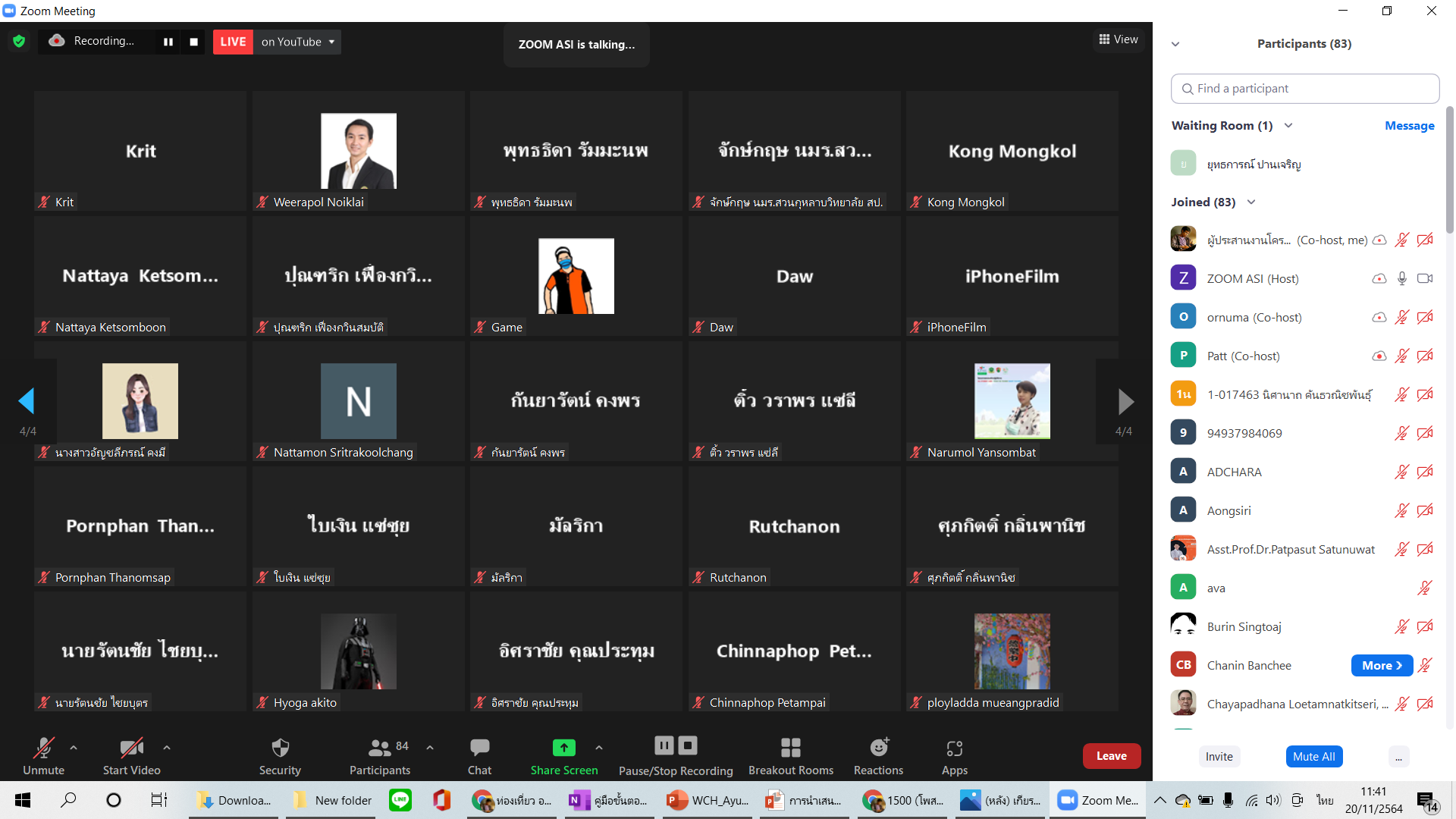Open participants options arrow

click(x=430, y=748)
